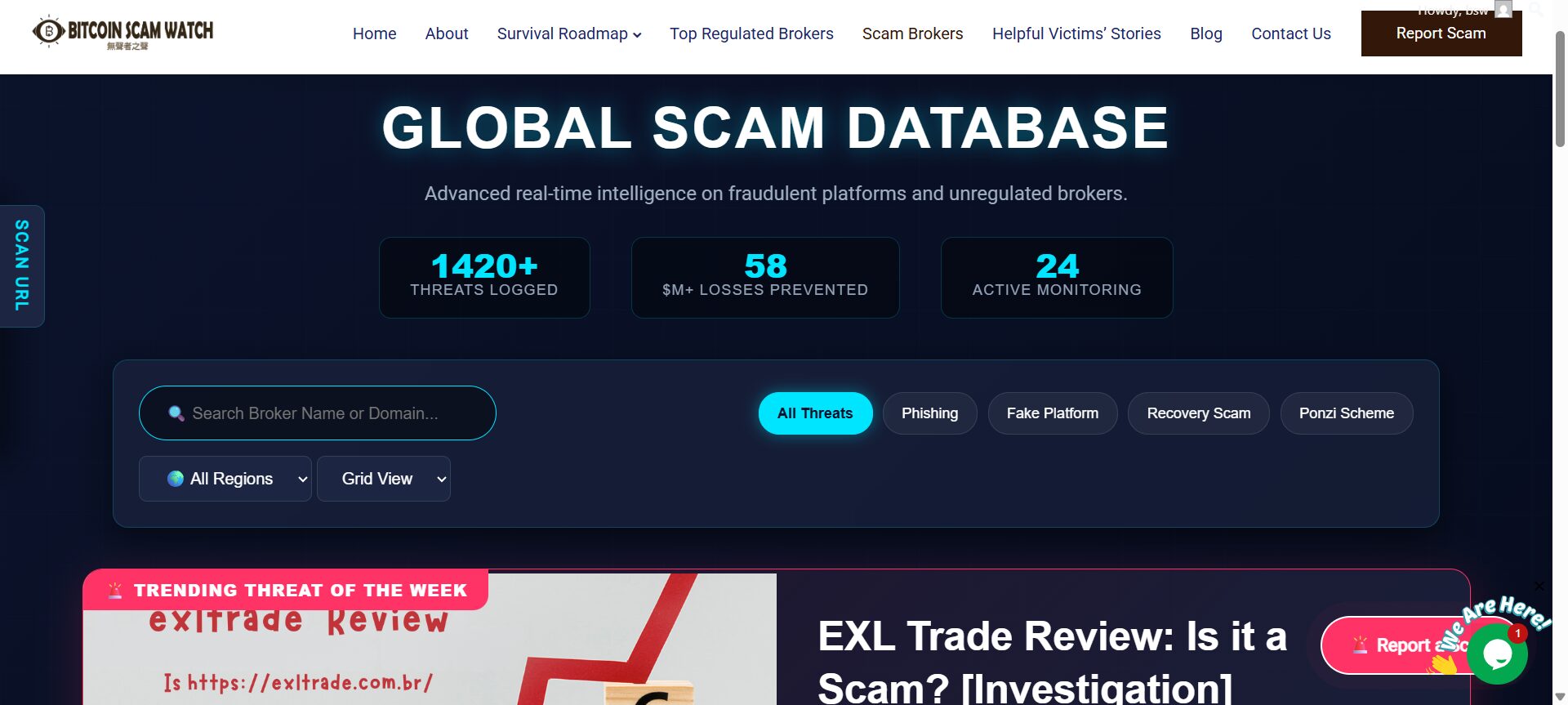Click the Search Broker Name or Domain field

coord(318,413)
